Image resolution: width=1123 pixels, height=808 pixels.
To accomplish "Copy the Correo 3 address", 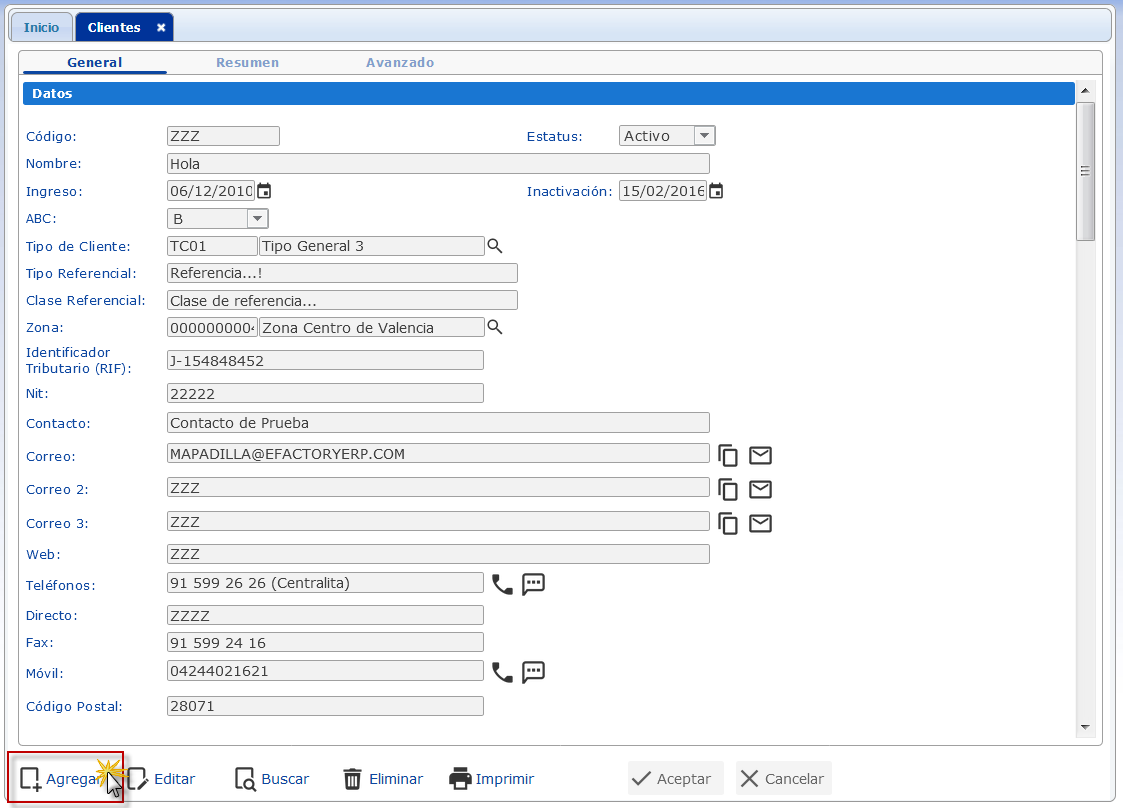I will point(729,523).
